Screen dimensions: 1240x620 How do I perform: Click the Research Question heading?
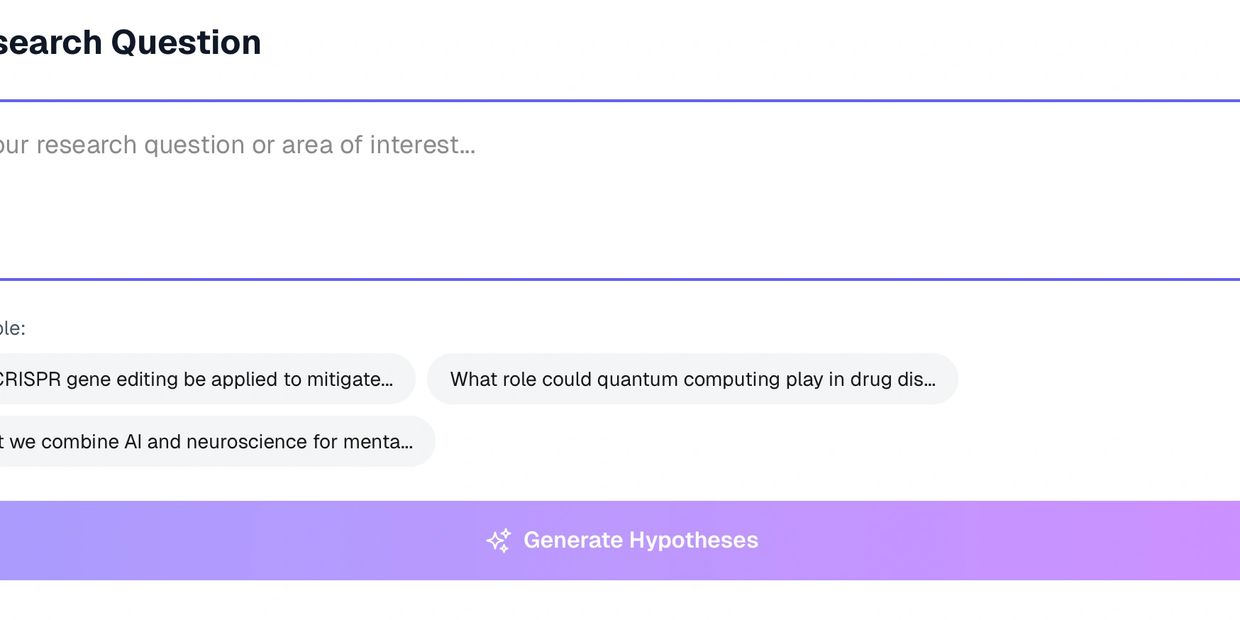tap(130, 42)
